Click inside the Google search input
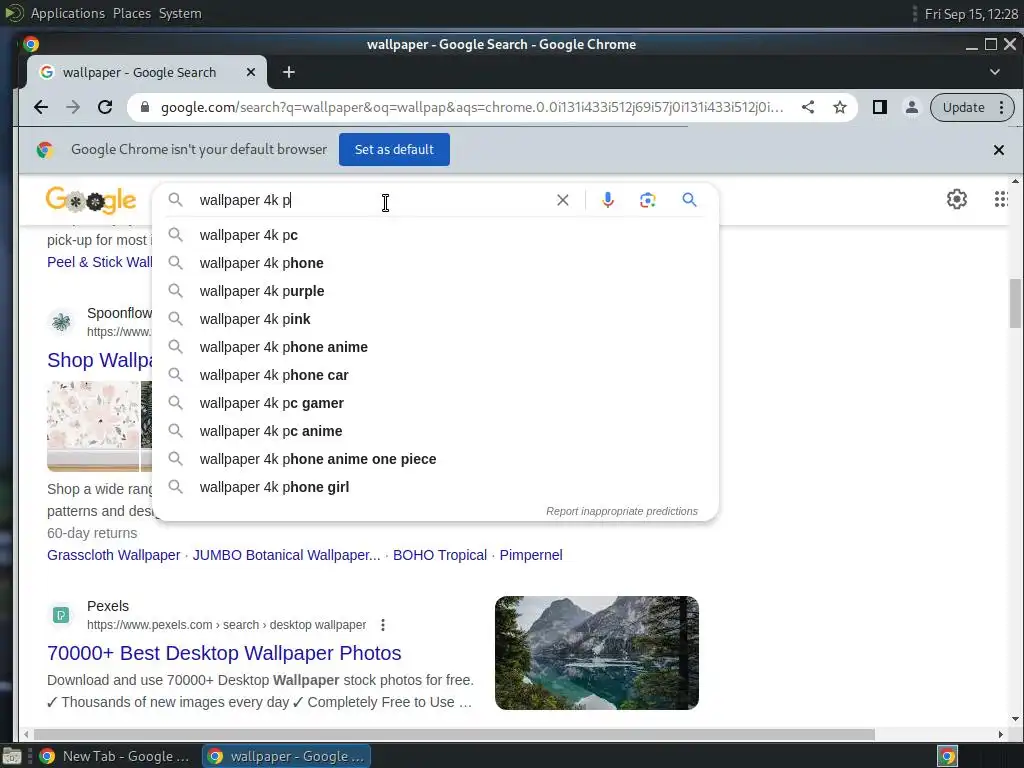The width and height of the screenshot is (1024, 768). [x=372, y=200]
